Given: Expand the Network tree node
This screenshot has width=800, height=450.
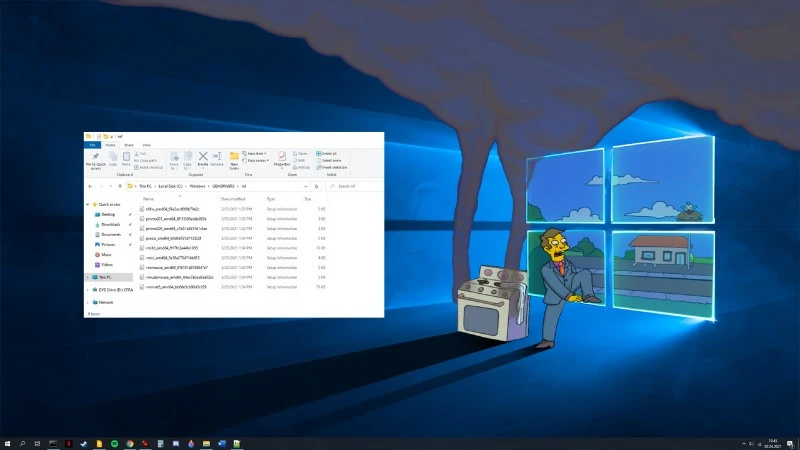Looking at the screenshot, I should 87,302.
